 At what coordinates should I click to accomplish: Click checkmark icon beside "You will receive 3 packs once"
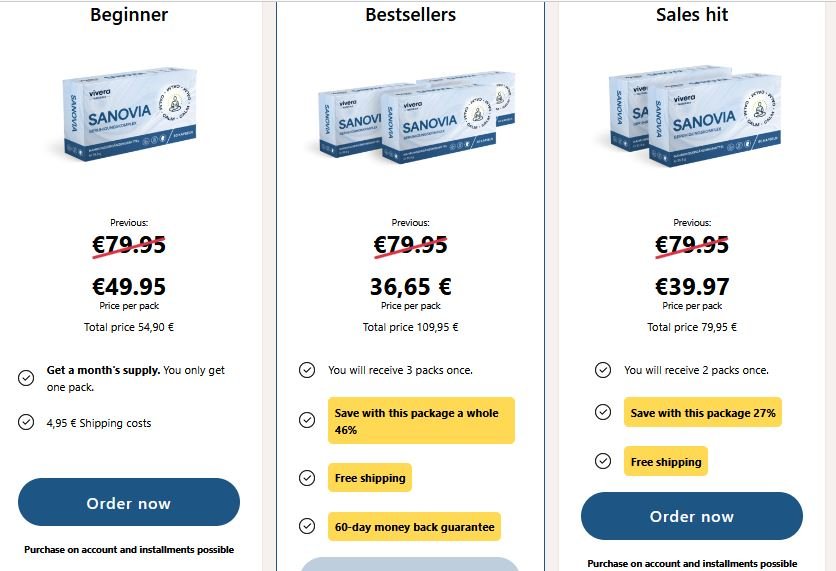307,370
